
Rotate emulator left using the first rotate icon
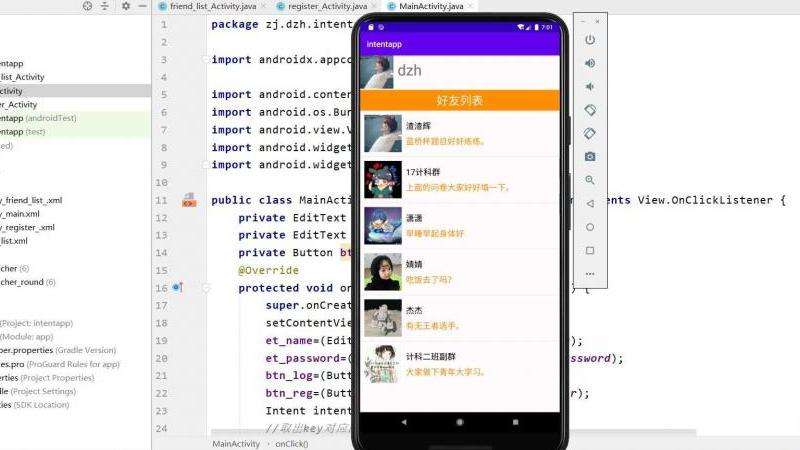(x=590, y=110)
